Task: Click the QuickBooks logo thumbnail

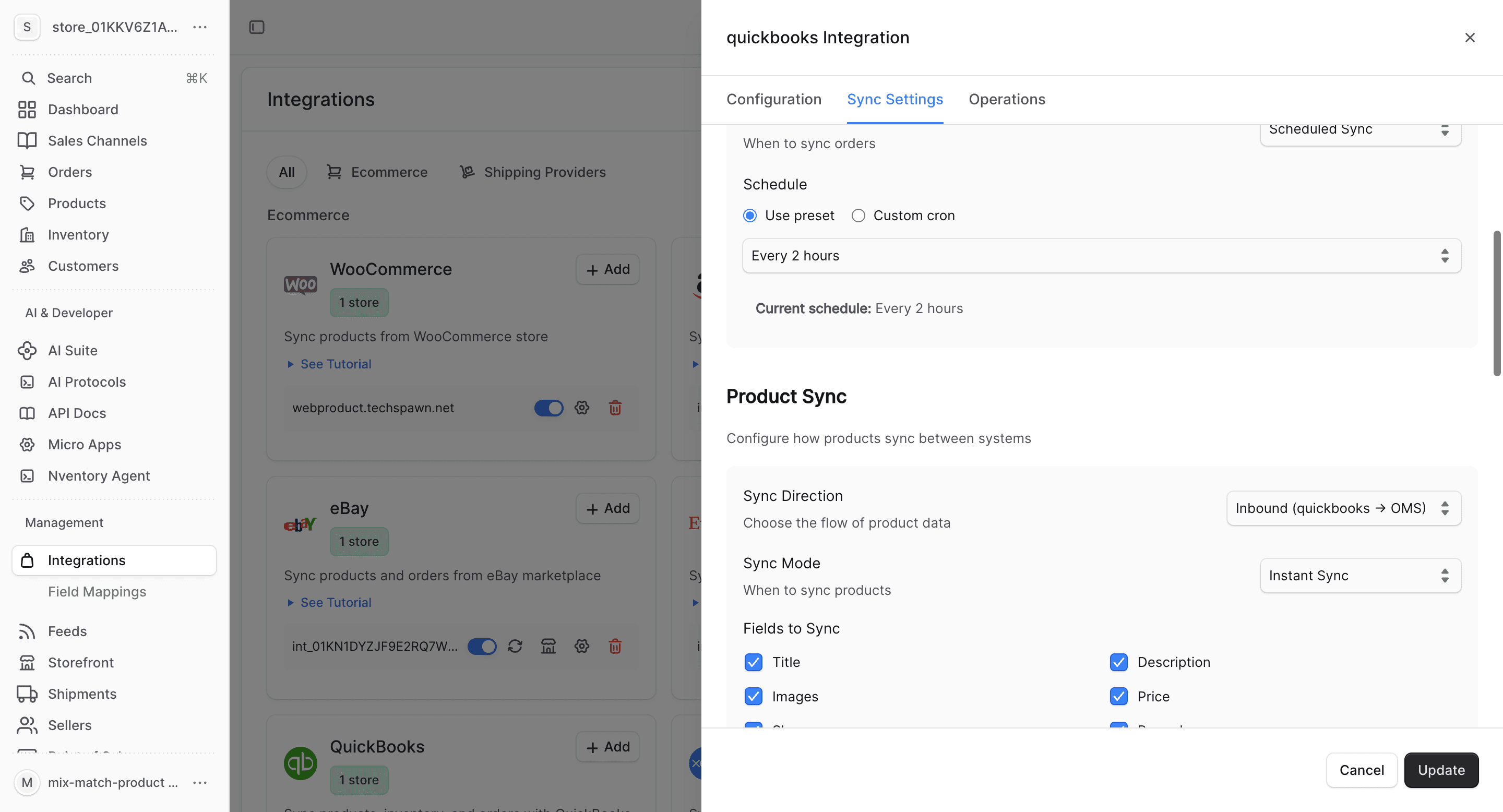Action: click(x=300, y=763)
